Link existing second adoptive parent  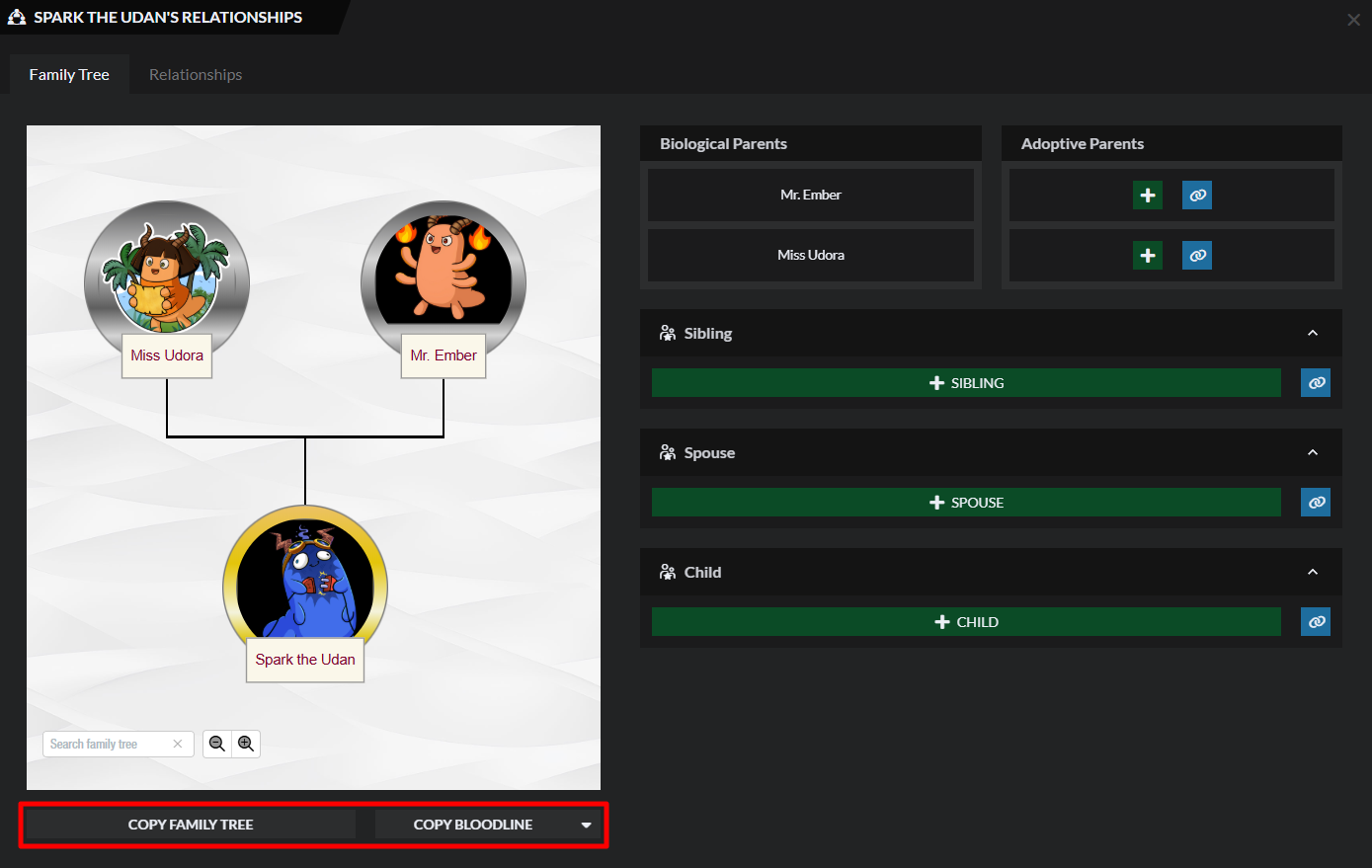(x=1197, y=256)
